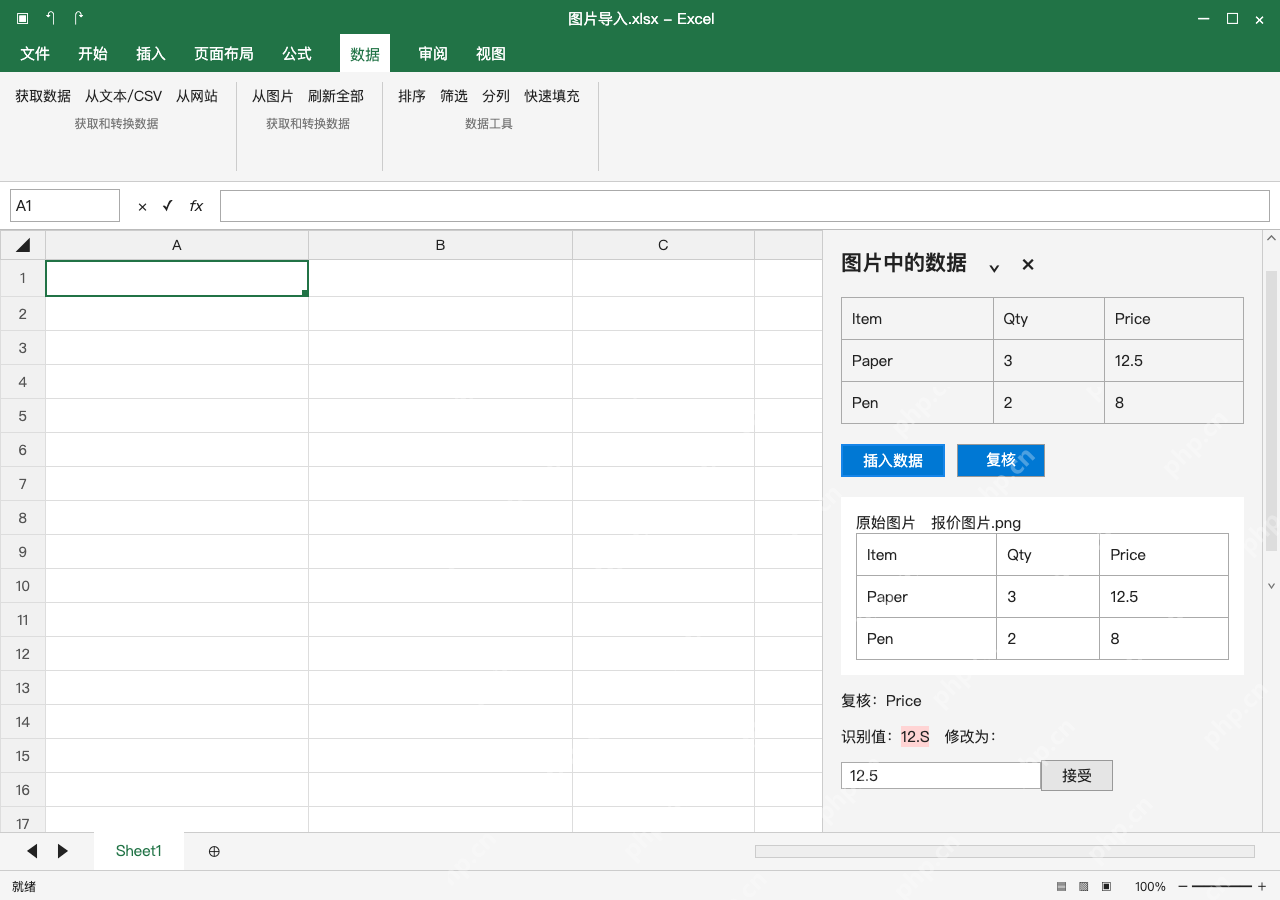
Task: Click the 筛选 filter command
Action: click(454, 96)
